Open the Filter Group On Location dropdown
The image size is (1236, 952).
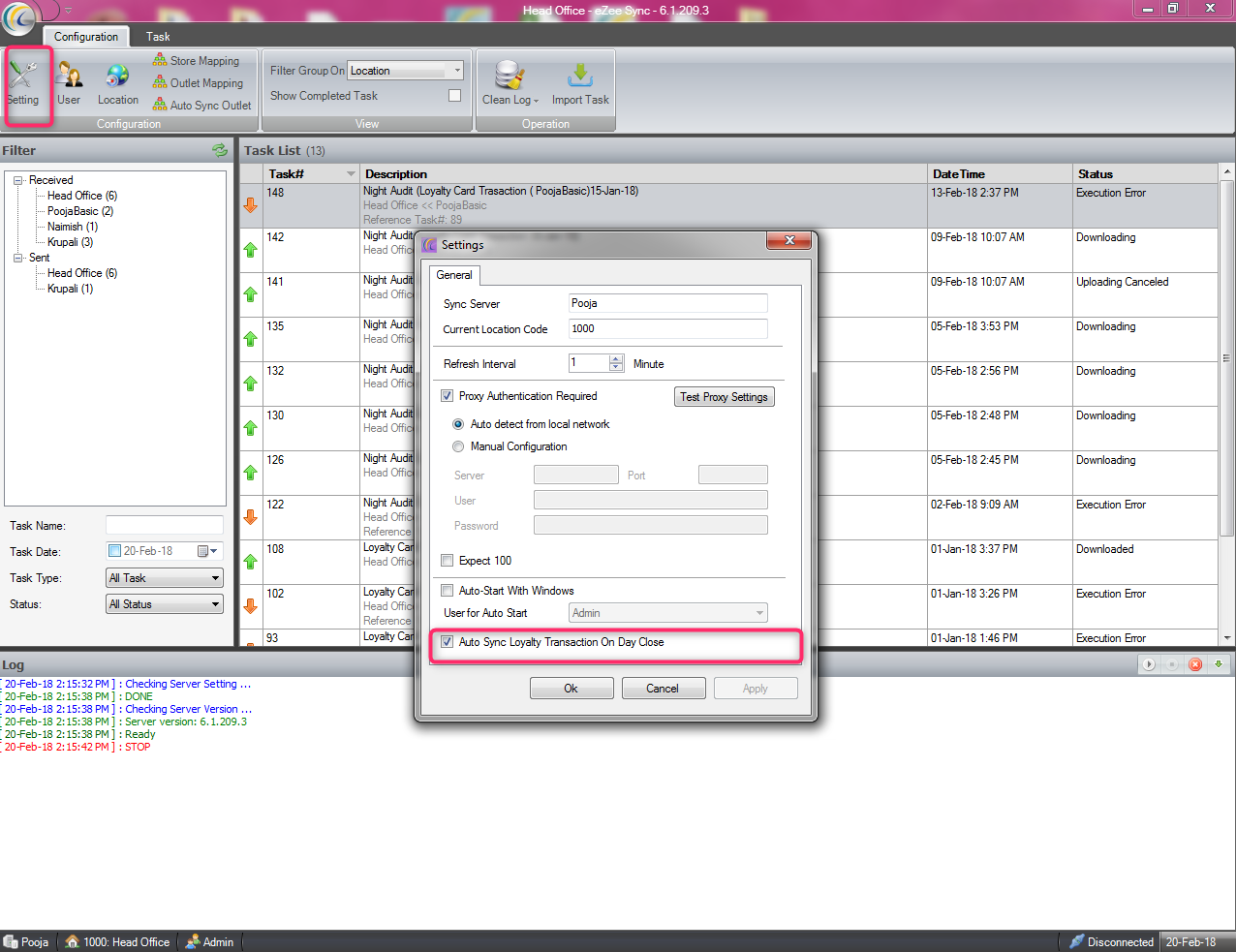(406, 71)
